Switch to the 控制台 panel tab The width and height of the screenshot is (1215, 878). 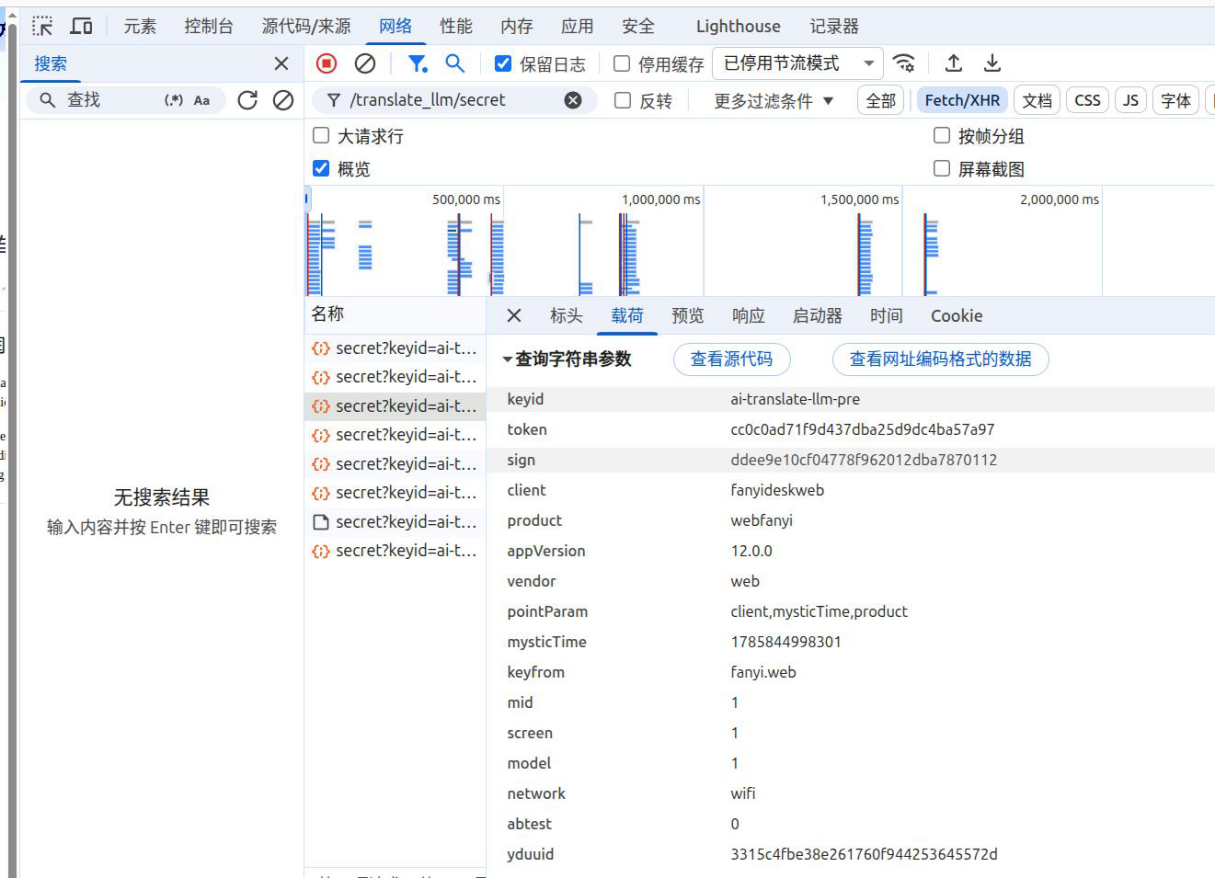209,27
